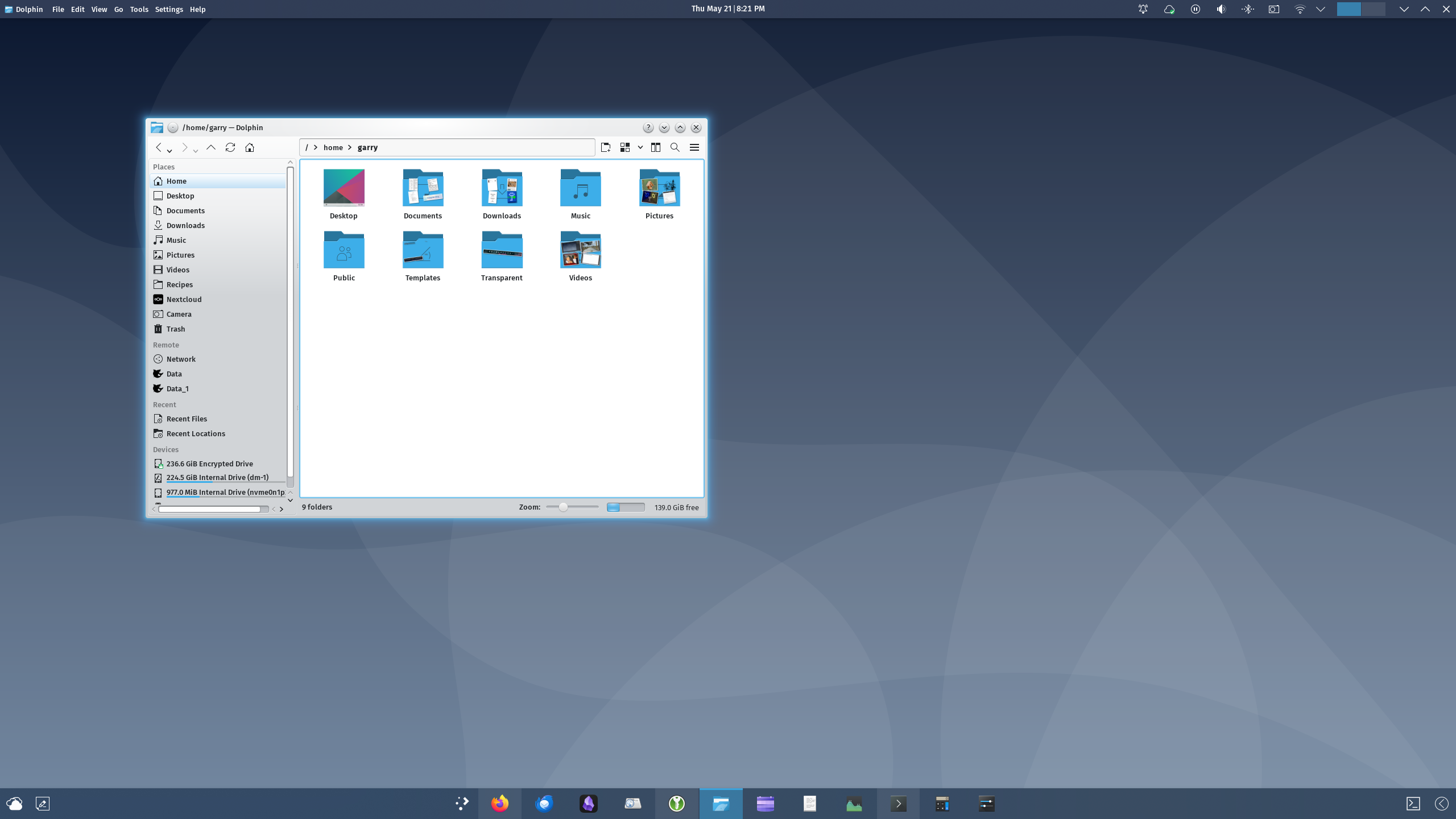This screenshot has width=1456, height=819.
Task: Open the Help menu
Action: point(197,9)
